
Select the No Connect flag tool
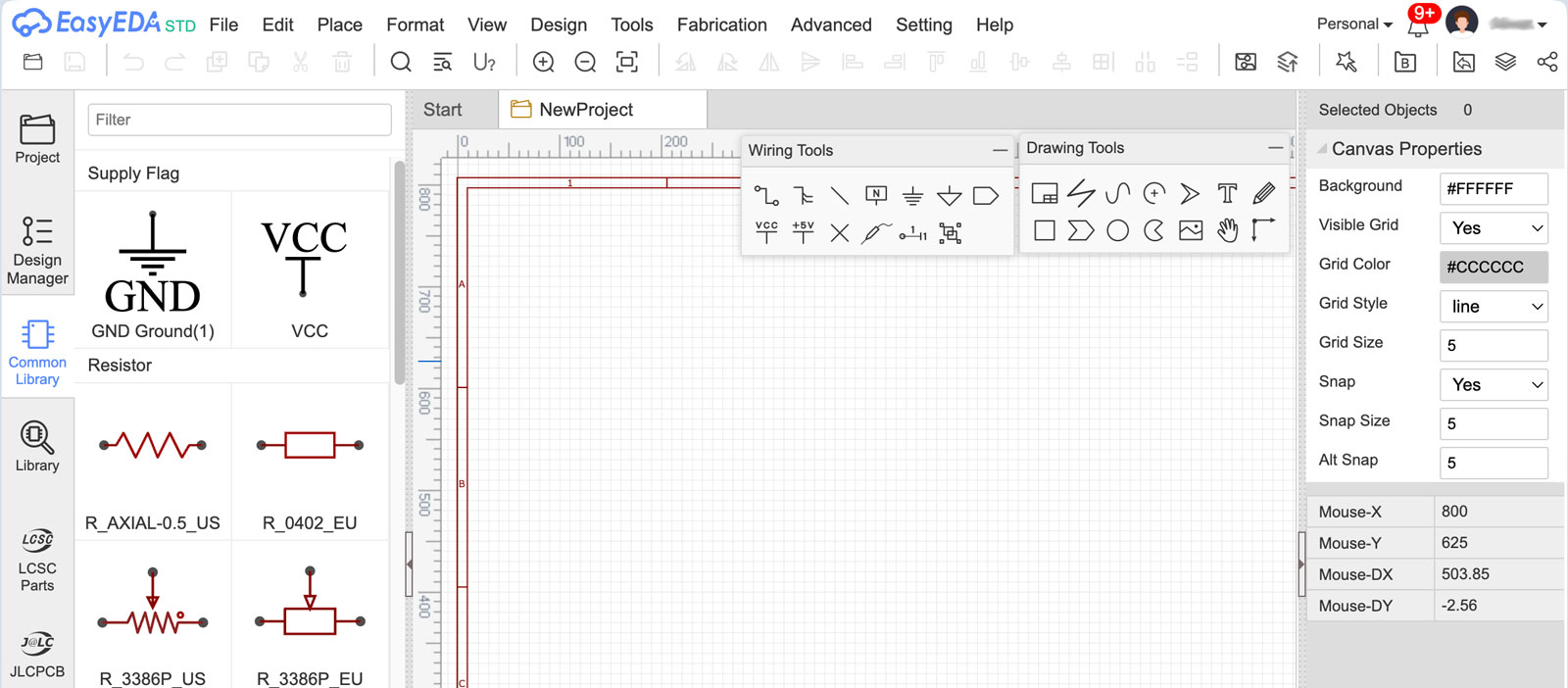pyautogui.click(x=840, y=232)
